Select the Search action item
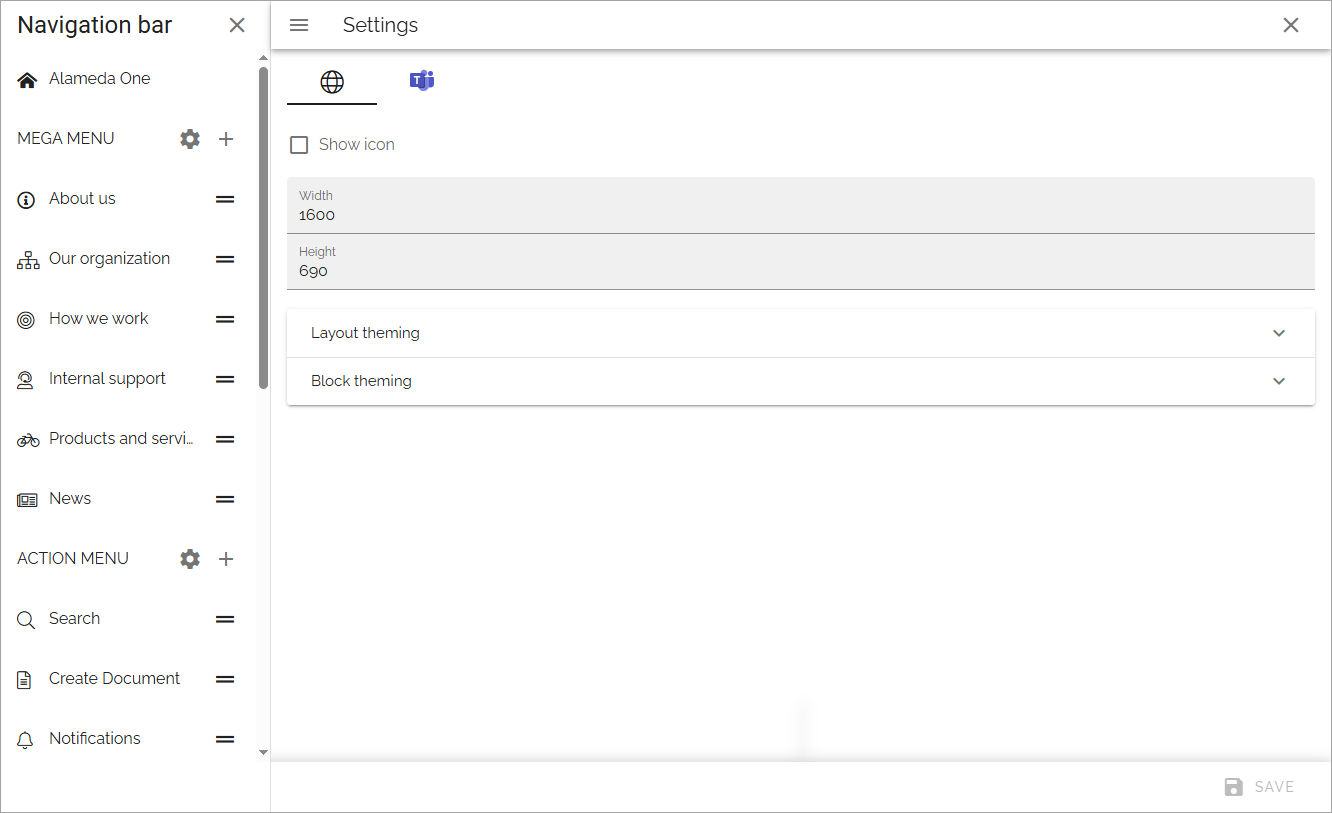Image resolution: width=1332 pixels, height=813 pixels. point(74,619)
